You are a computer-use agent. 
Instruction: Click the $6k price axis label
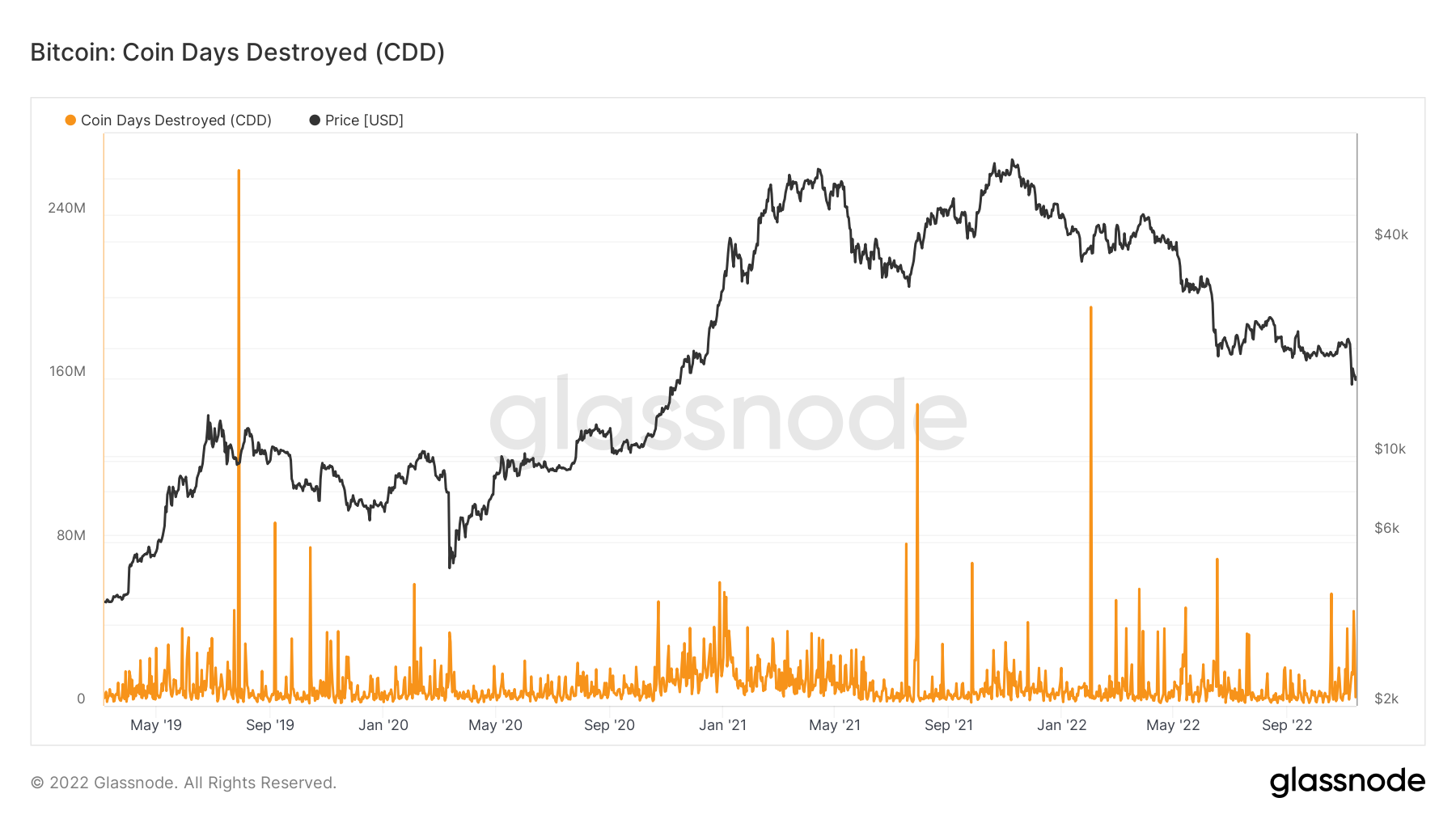tap(1386, 528)
